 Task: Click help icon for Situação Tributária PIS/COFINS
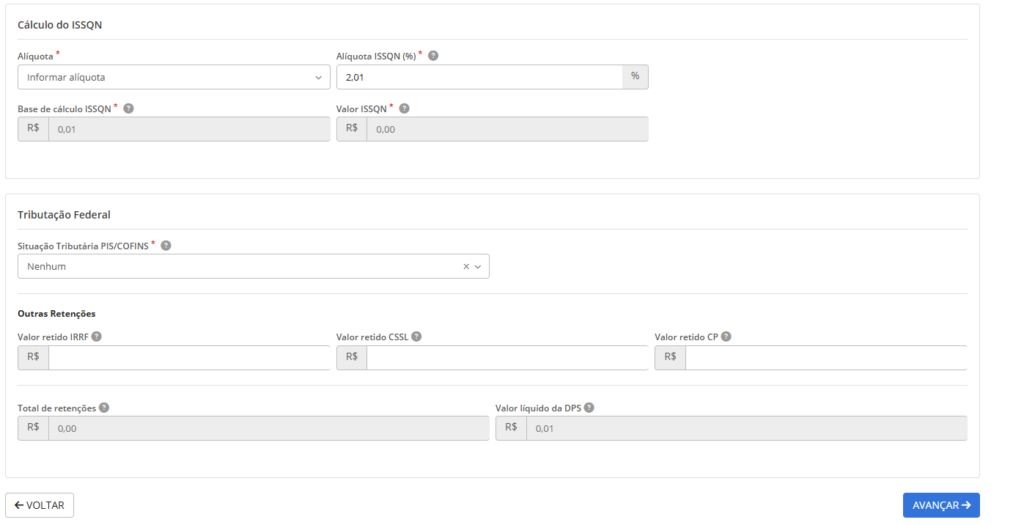[166, 245]
